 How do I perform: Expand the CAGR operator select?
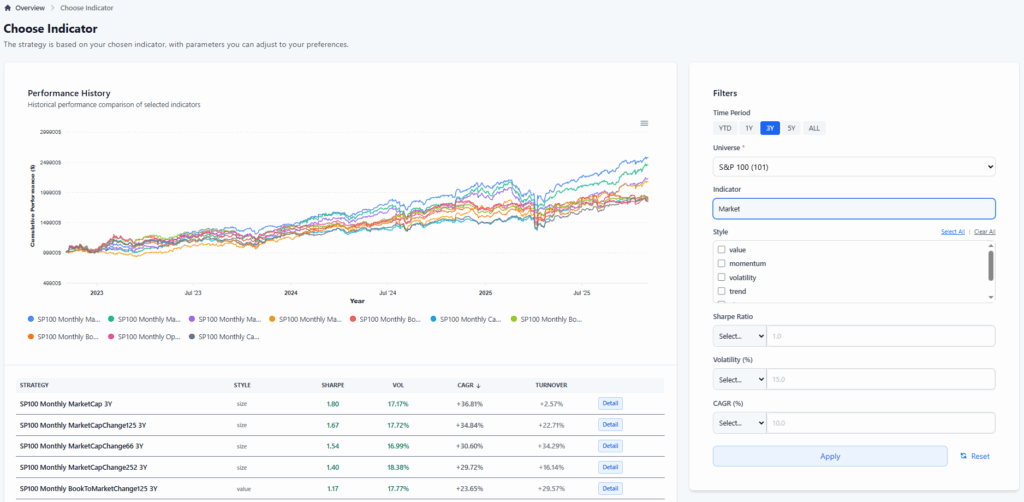tap(739, 422)
